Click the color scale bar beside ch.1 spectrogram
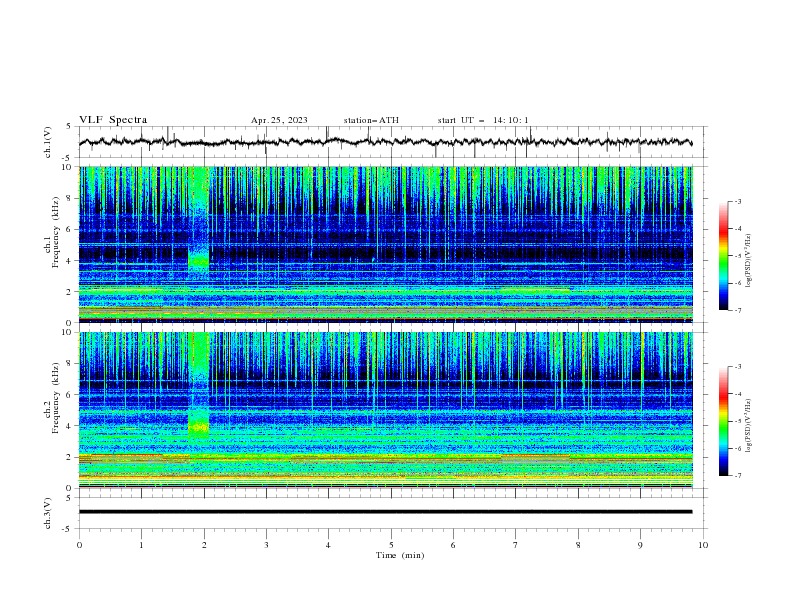The width and height of the screenshot is (792, 612). [723, 255]
